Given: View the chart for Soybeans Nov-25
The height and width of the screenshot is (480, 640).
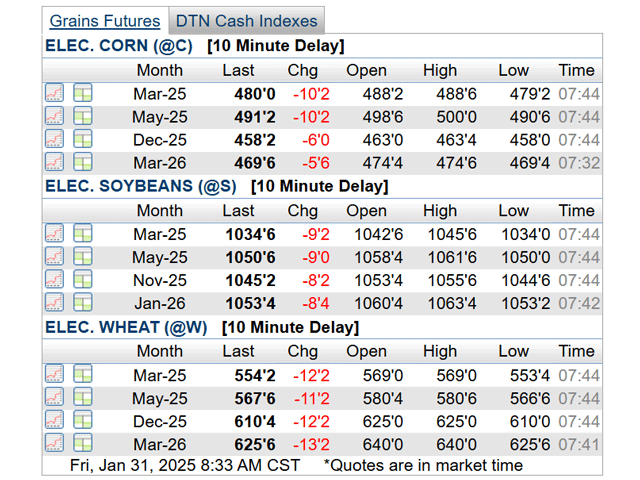Looking at the screenshot, I should [54, 280].
